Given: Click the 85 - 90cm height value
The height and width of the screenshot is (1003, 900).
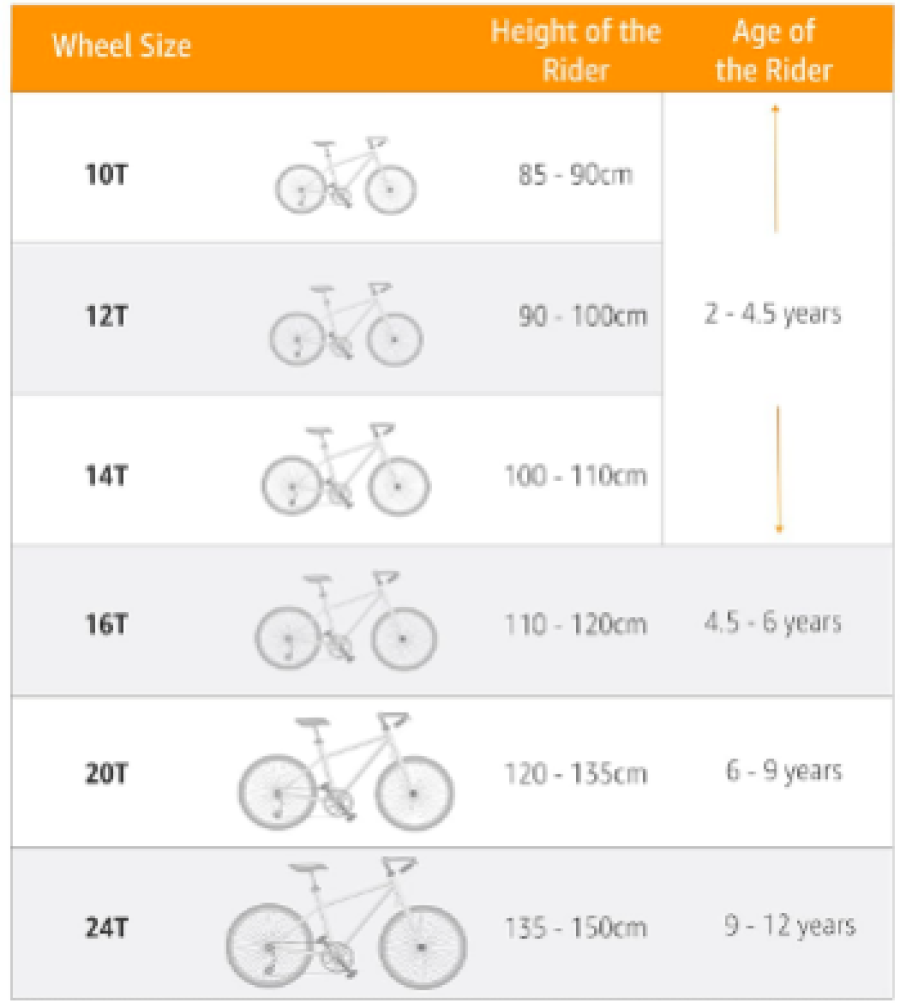Looking at the screenshot, I should 575,174.
